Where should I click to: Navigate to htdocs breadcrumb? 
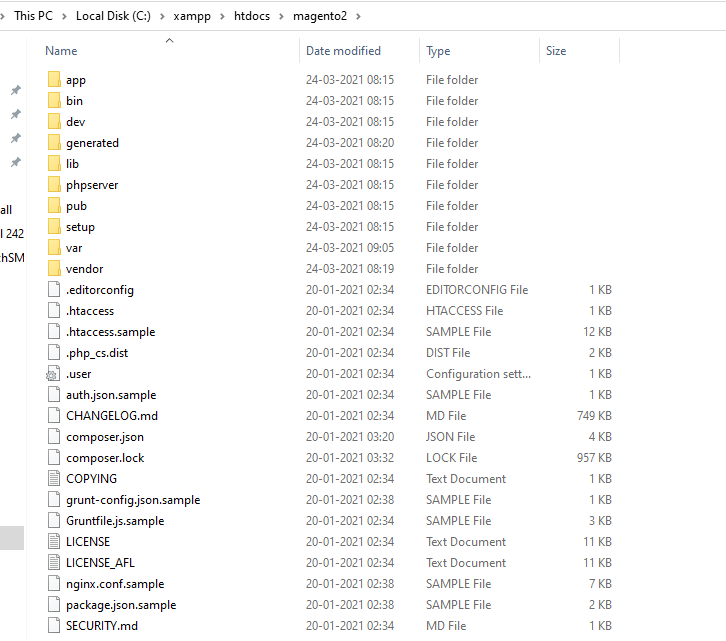(252, 16)
